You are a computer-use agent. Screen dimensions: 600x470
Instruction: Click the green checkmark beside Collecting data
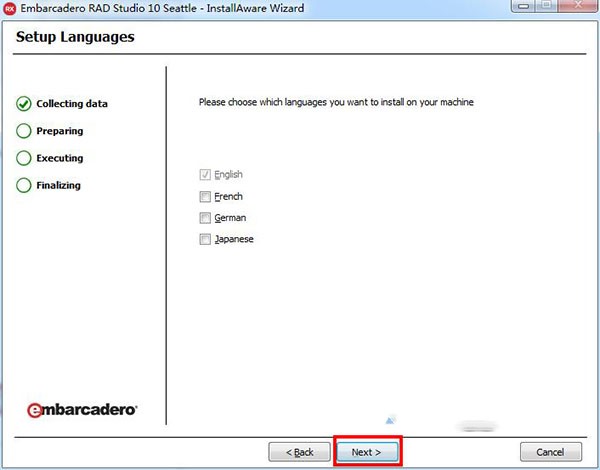tap(24, 103)
